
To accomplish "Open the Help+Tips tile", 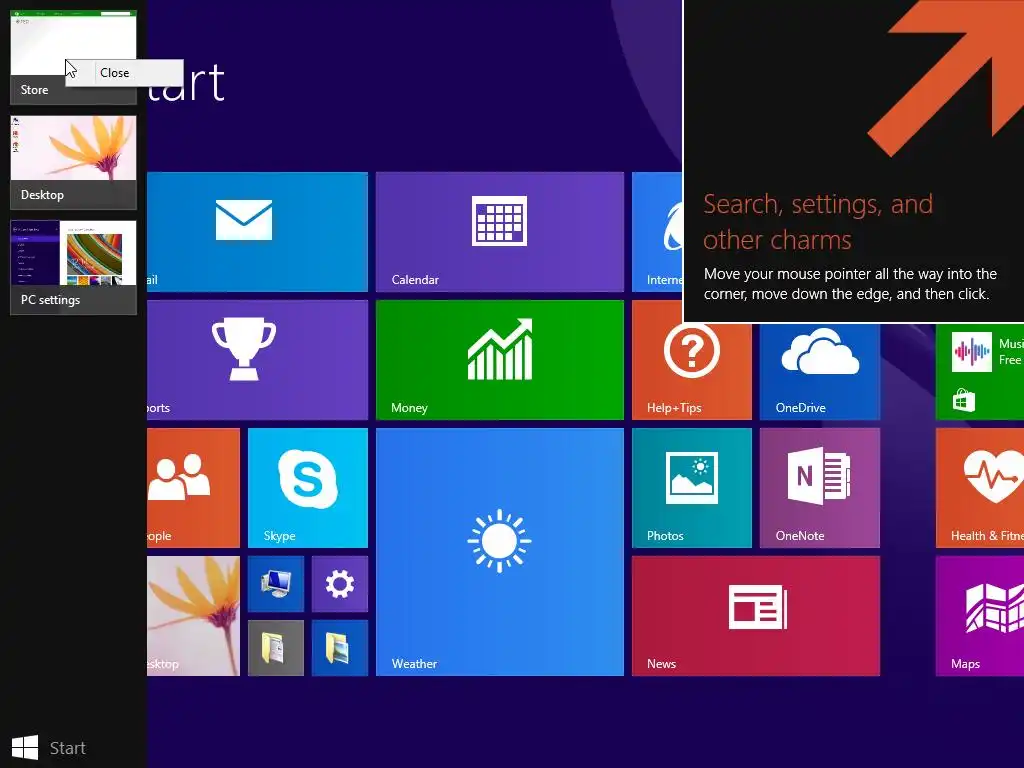I will point(692,371).
